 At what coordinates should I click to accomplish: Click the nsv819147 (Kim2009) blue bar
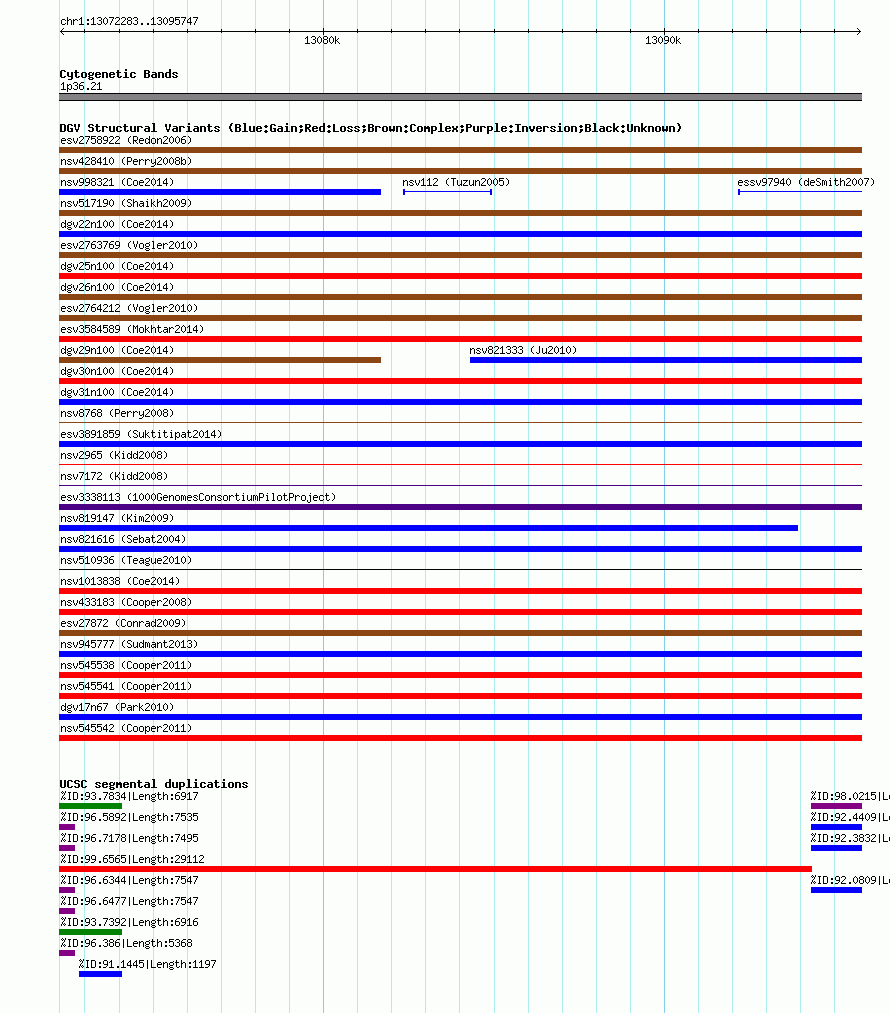429,528
